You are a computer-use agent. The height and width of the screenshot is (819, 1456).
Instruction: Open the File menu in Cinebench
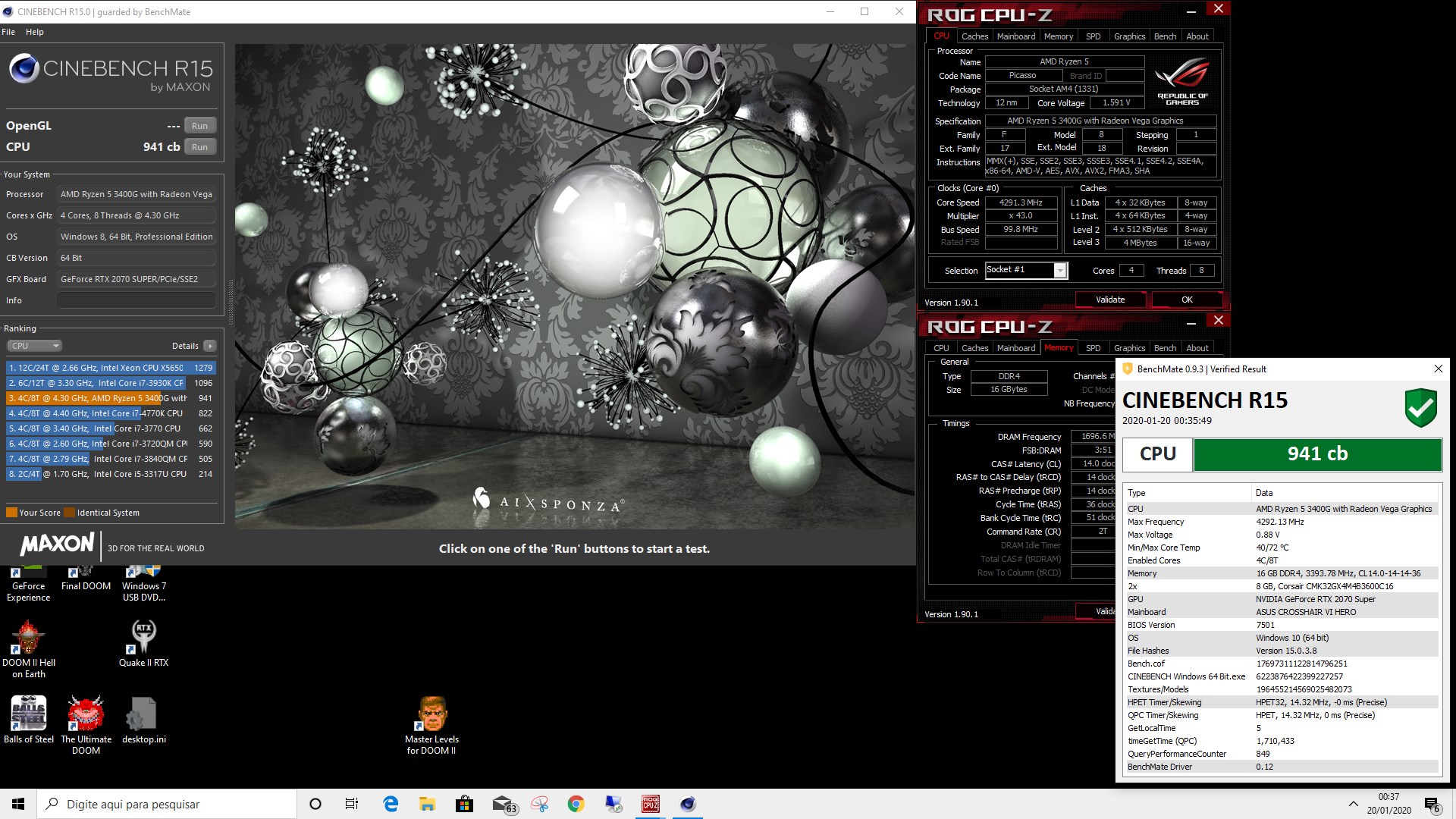[x=8, y=32]
